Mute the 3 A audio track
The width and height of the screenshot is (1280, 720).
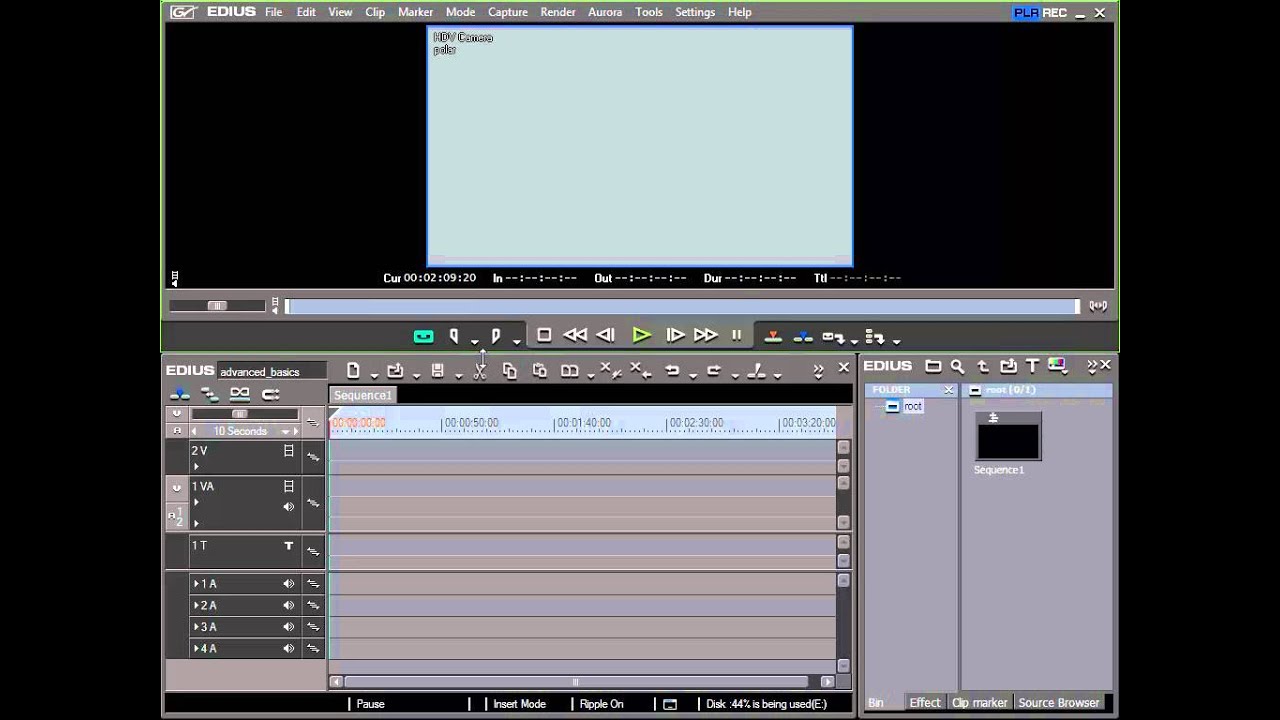[x=288, y=627]
